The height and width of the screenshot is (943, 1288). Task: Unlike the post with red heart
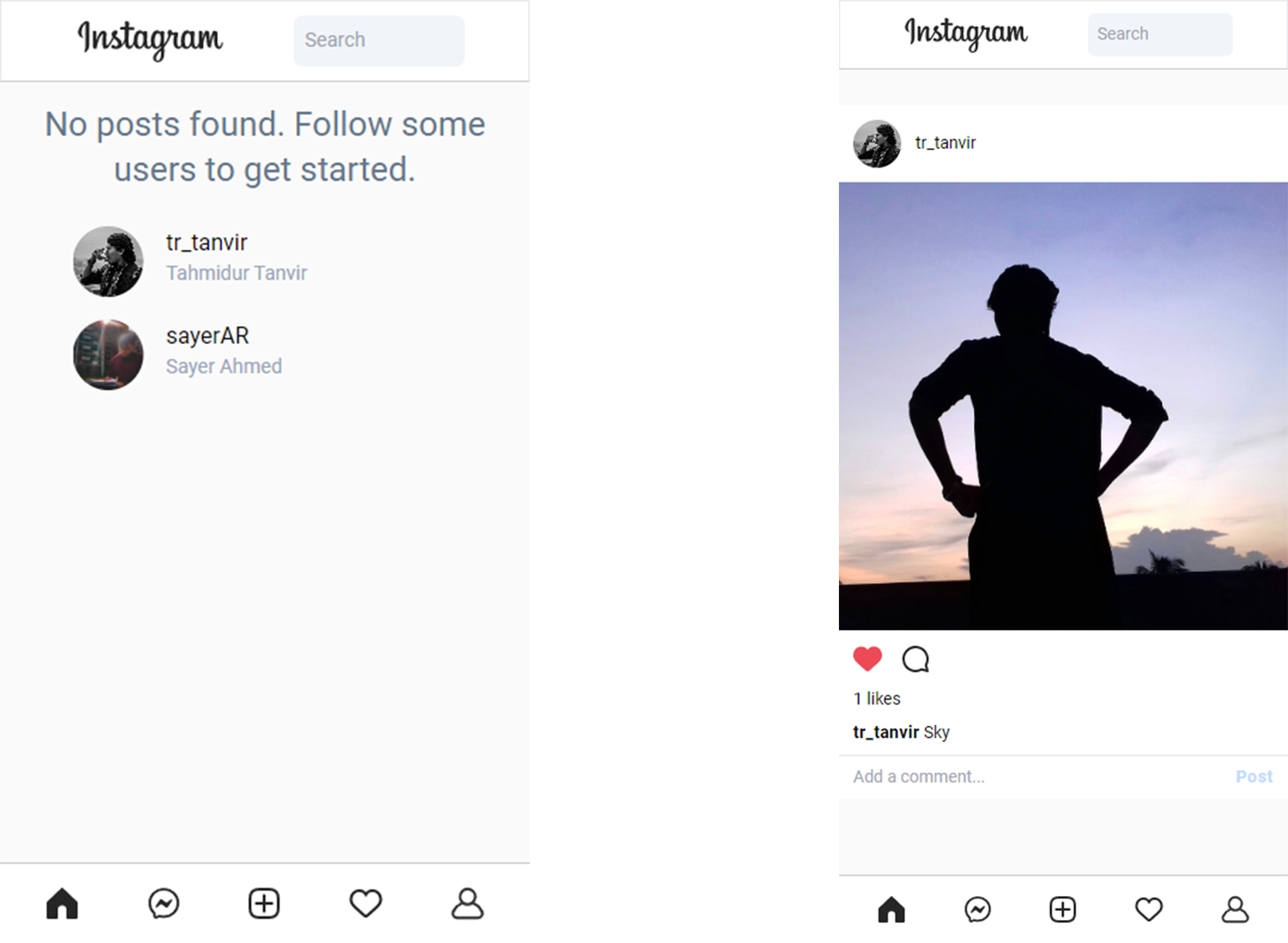(x=867, y=659)
